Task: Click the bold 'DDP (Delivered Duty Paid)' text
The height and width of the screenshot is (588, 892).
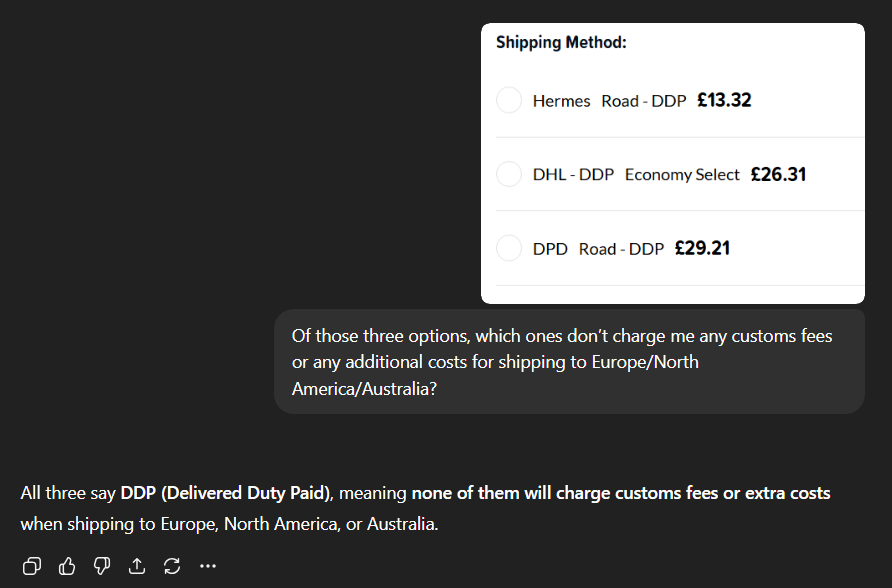Action: pos(227,493)
